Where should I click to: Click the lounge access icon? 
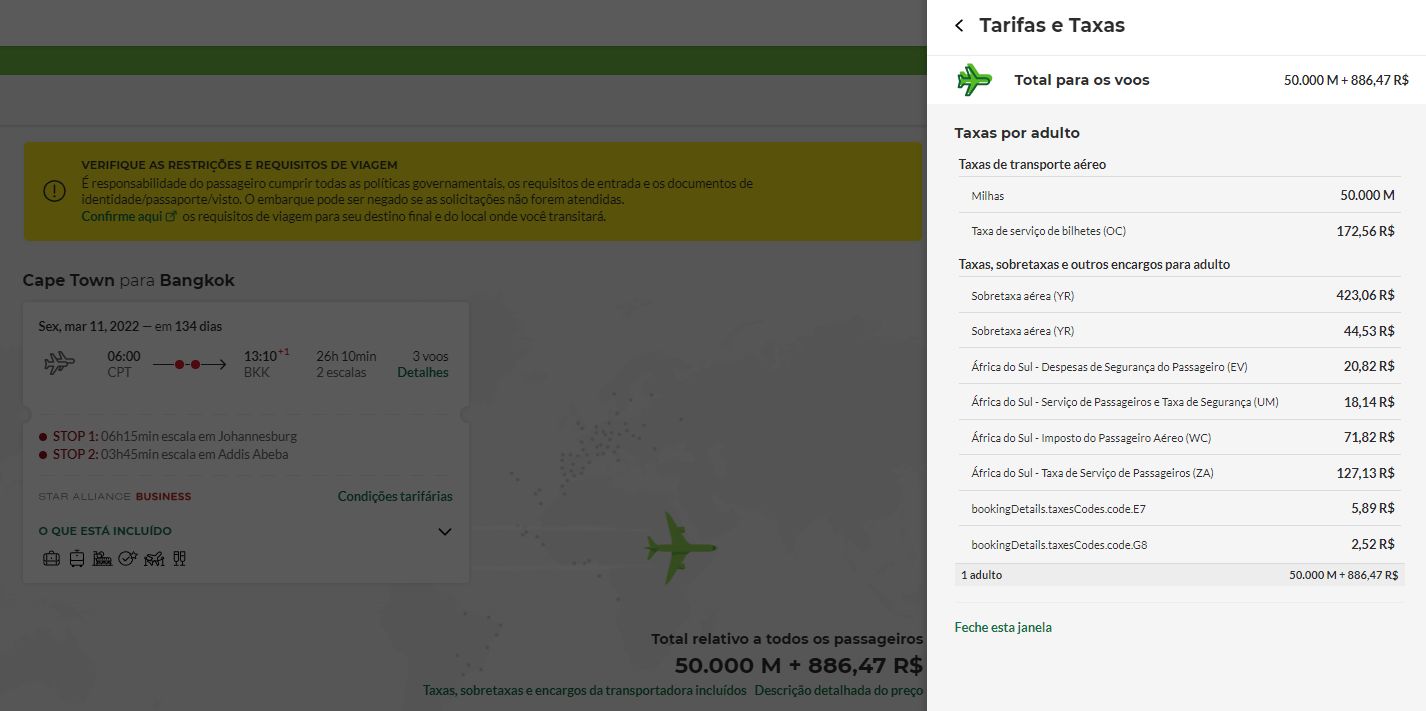point(102,559)
